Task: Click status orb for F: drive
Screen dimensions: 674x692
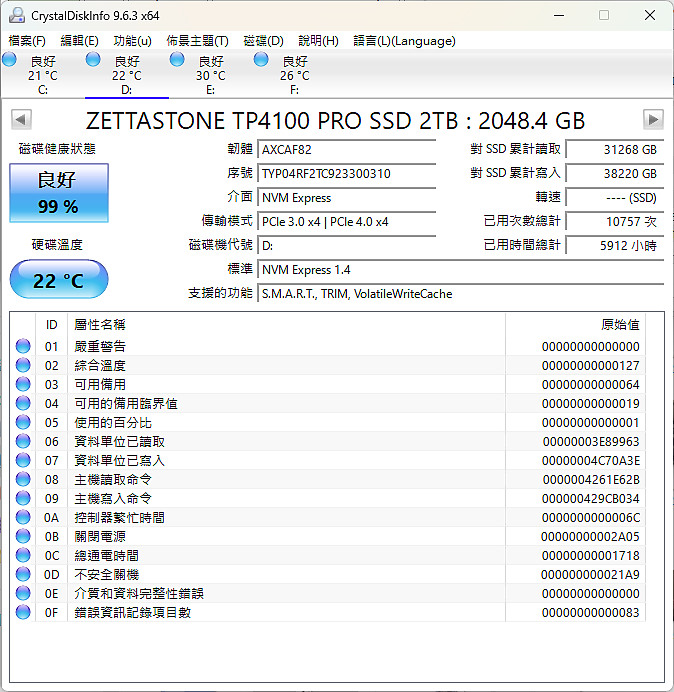Action: 261,59
